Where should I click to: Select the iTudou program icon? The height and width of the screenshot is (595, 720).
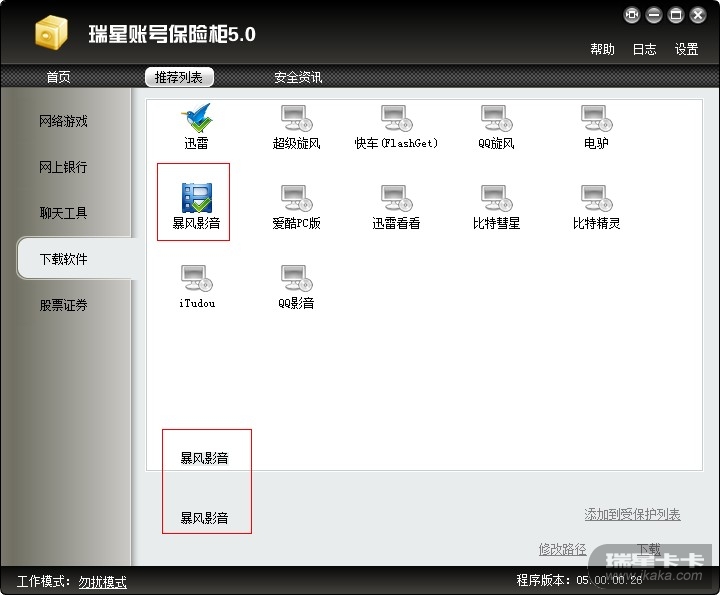coord(197,278)
